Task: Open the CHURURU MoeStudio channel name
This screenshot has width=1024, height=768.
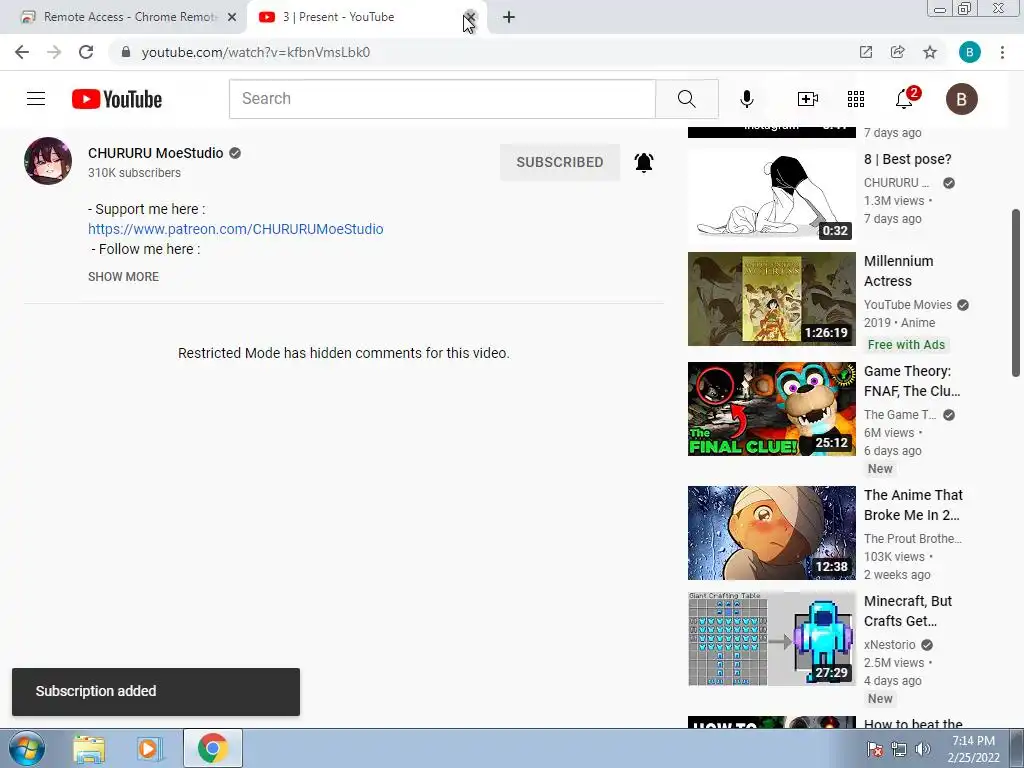Action: [x=155, y=153]
